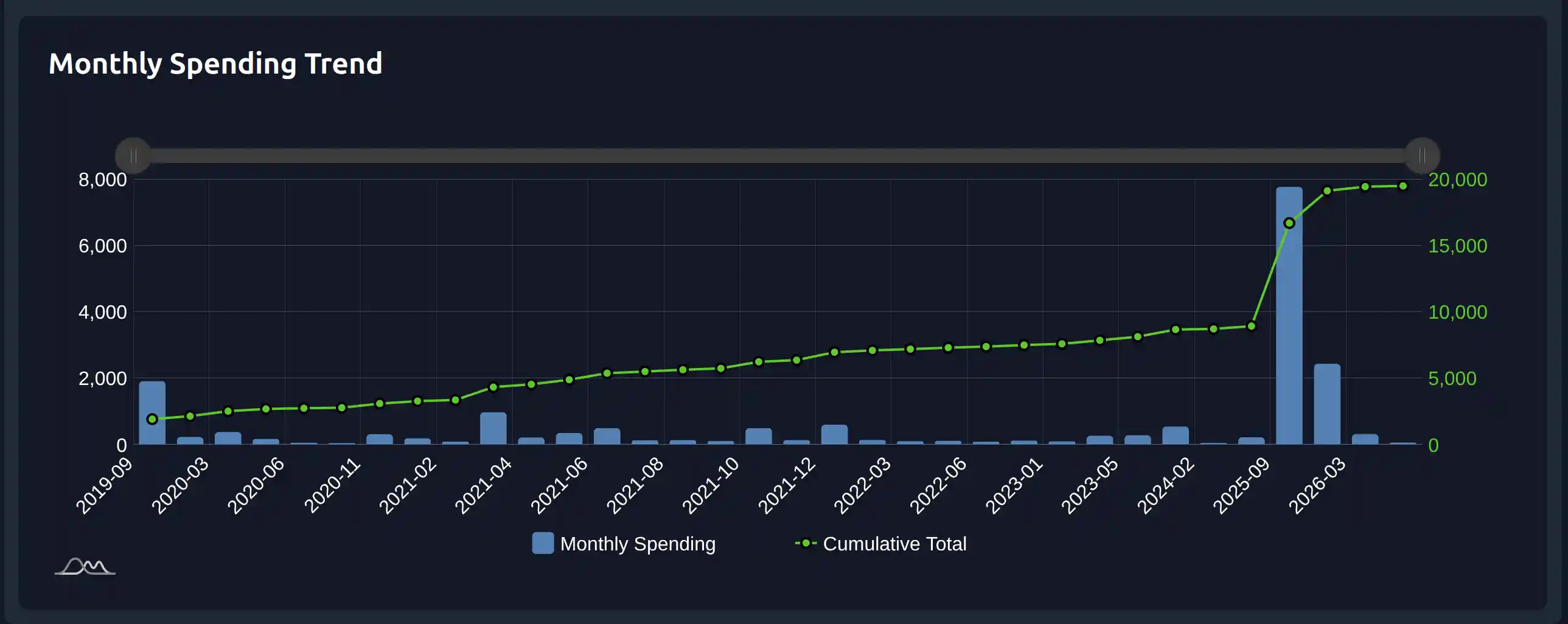The image size is (1568, 624).
Task: Click the 2025-09 x-axis label
Action: [1241, 486]
